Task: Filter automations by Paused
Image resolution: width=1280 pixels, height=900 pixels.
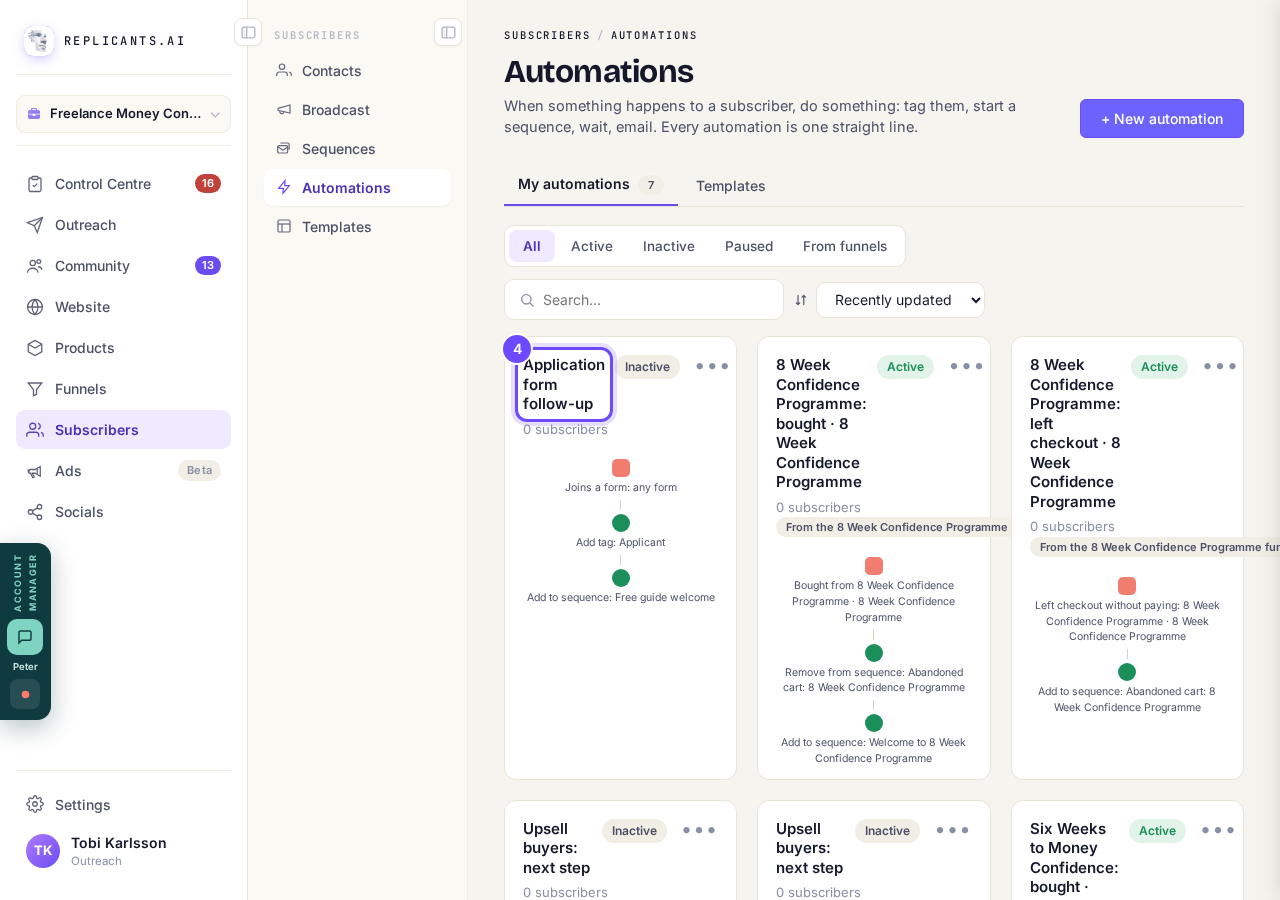Action: coord(749,246)
